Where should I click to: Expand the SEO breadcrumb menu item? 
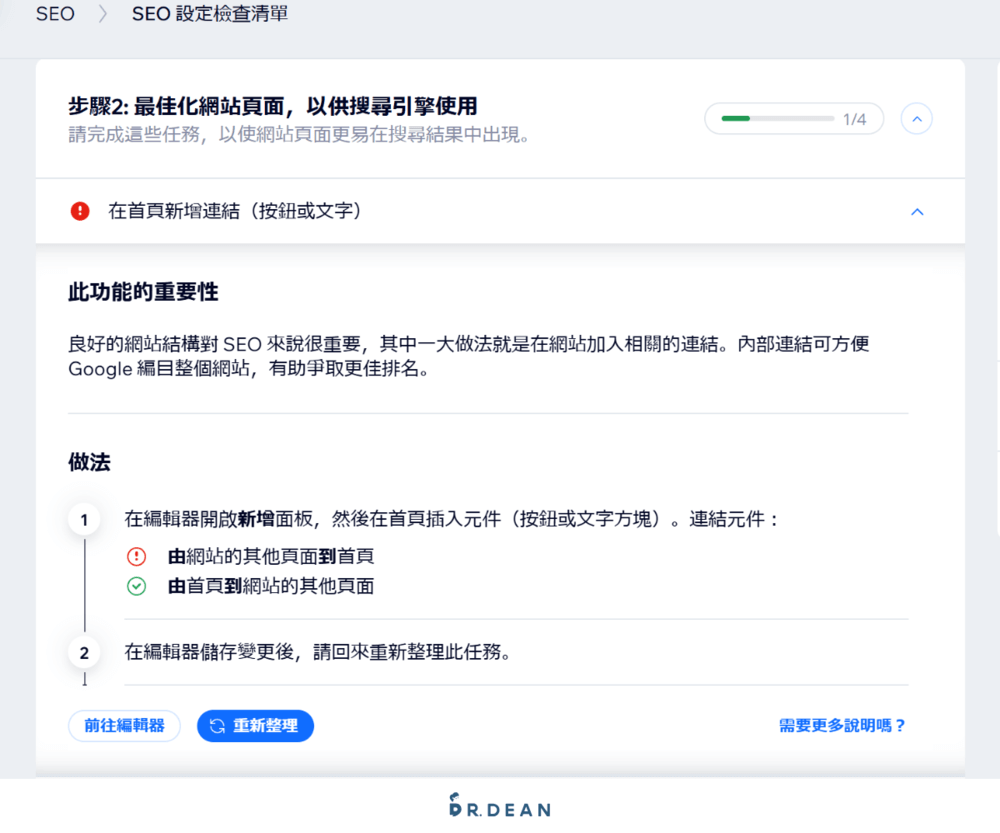pyautogui.click(x=55, y=13)
